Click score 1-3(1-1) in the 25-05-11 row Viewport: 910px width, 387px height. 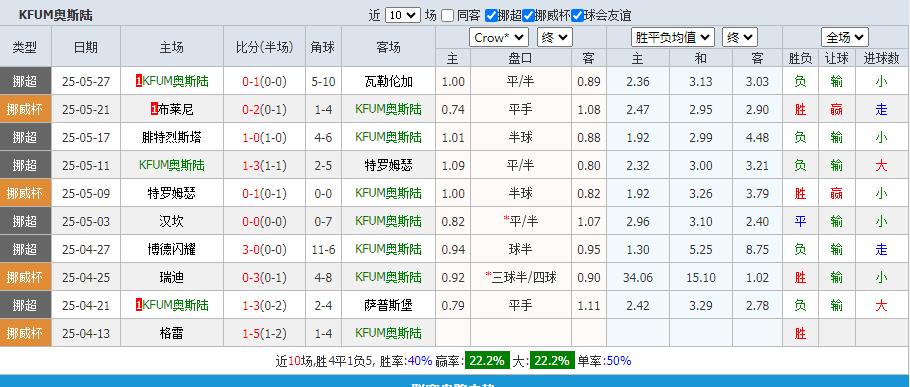[x=264, y=165]
